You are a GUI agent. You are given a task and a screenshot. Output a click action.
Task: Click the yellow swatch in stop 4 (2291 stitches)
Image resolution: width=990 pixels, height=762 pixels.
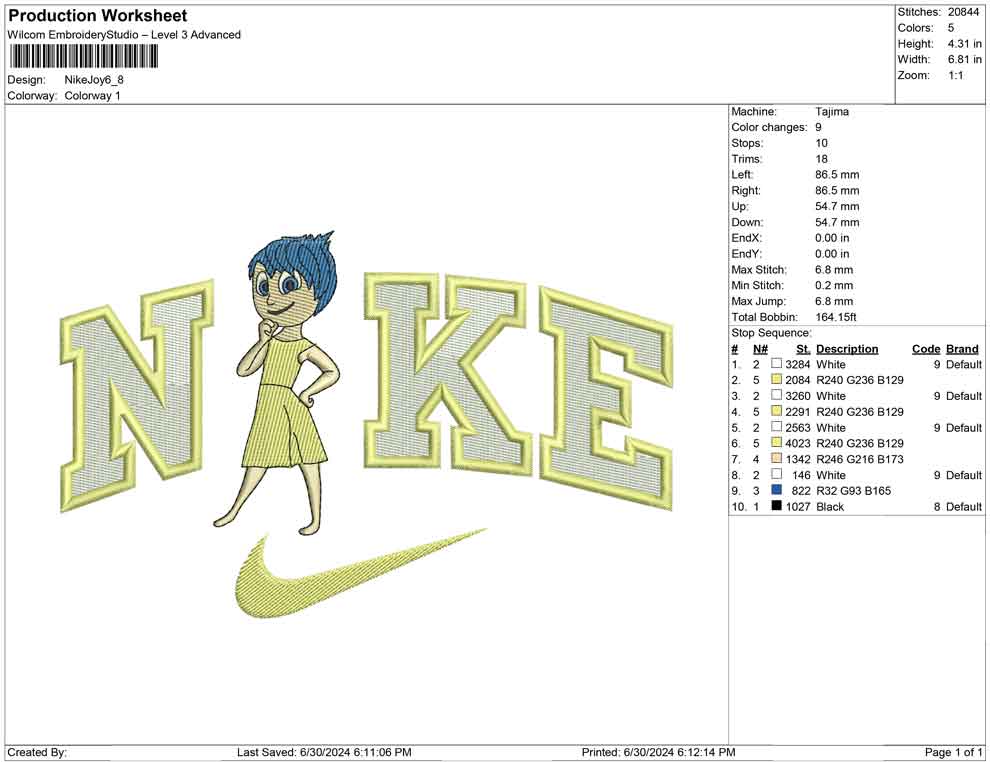[x=777, y=411]
